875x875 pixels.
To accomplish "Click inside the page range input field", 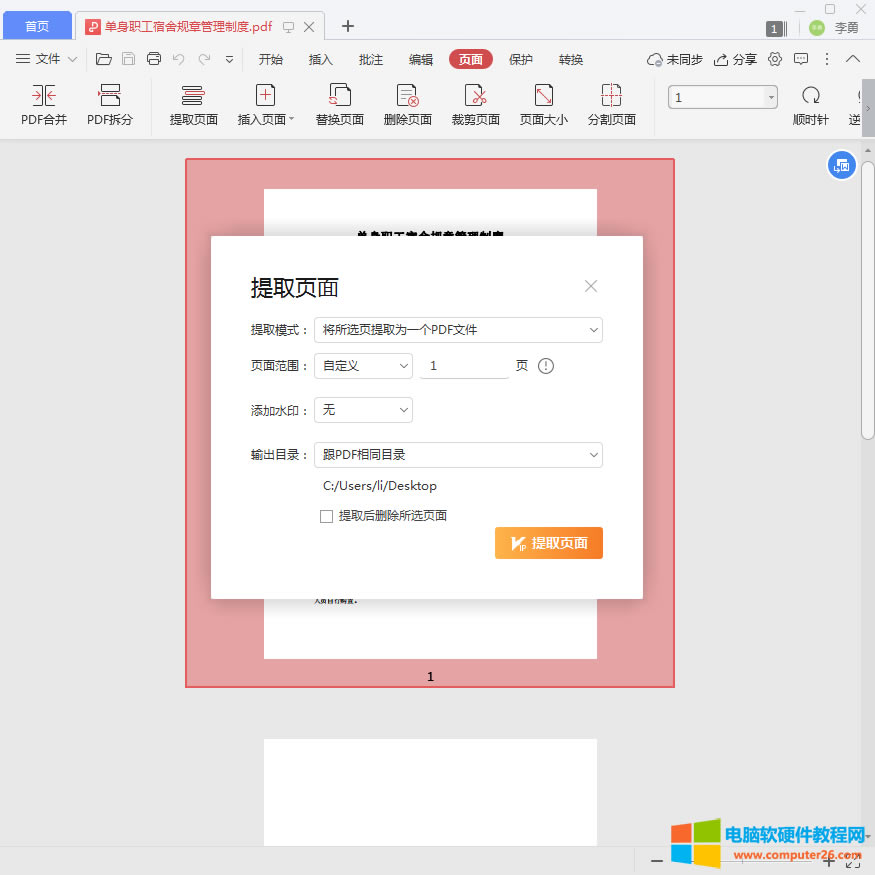I will (x=466, y=366).
